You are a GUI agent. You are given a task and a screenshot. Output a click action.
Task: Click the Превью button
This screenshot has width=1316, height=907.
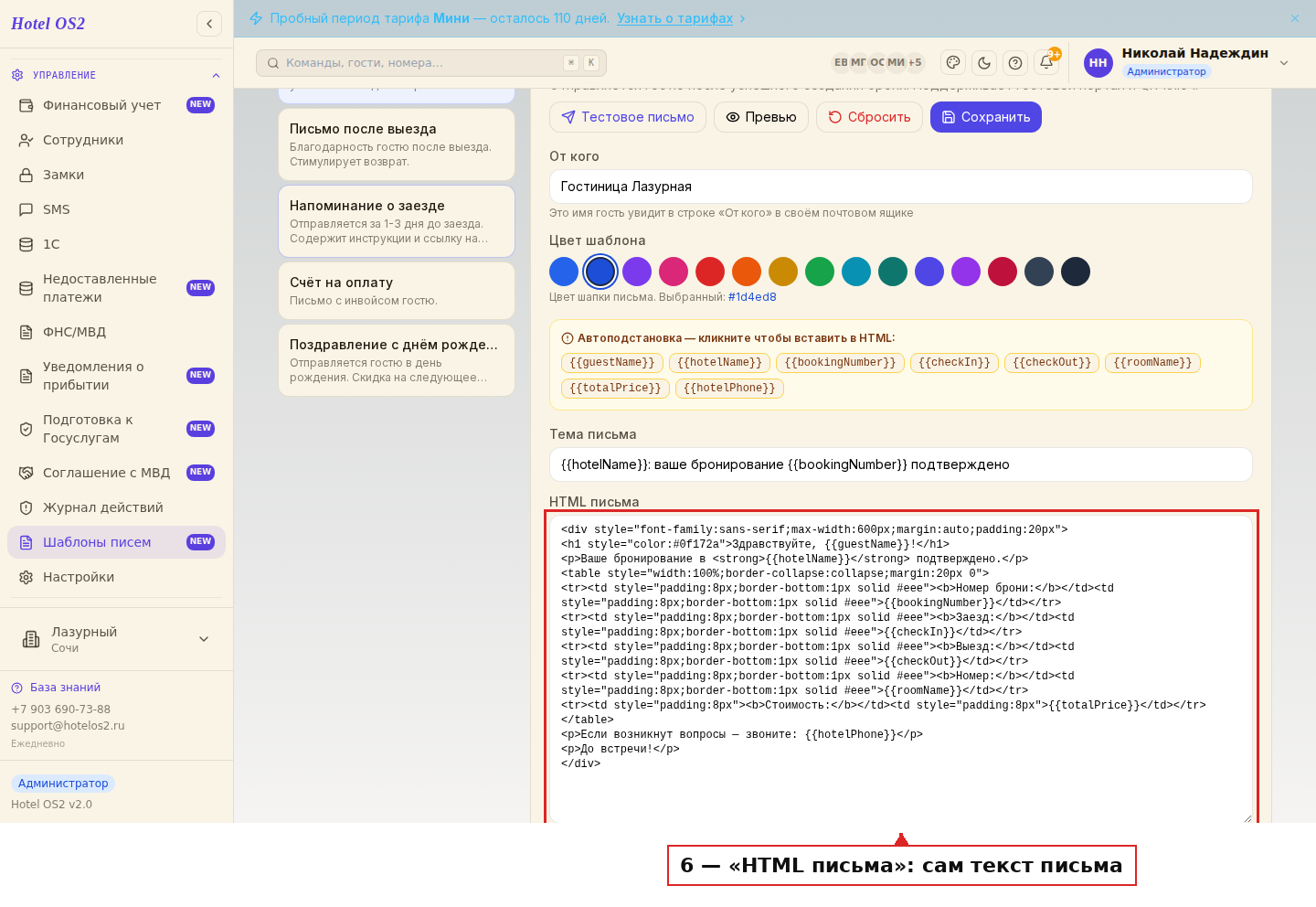(761, 117)
